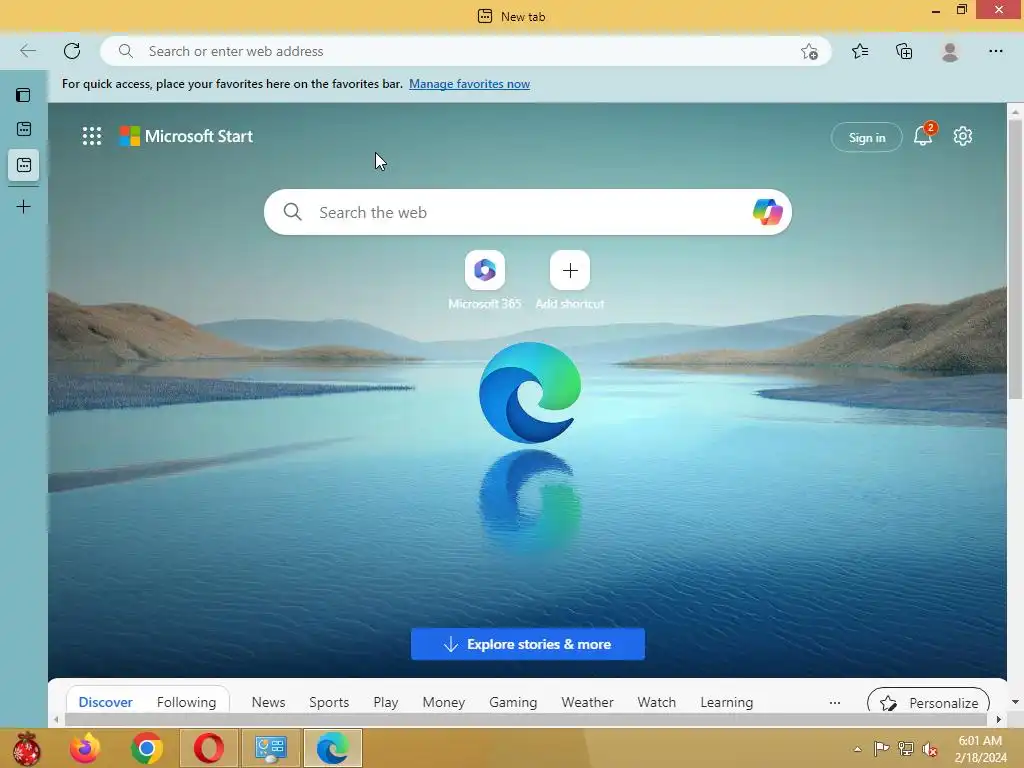Click Manage favorites now link
This screenshot has height=768, width=1024.
470,84
